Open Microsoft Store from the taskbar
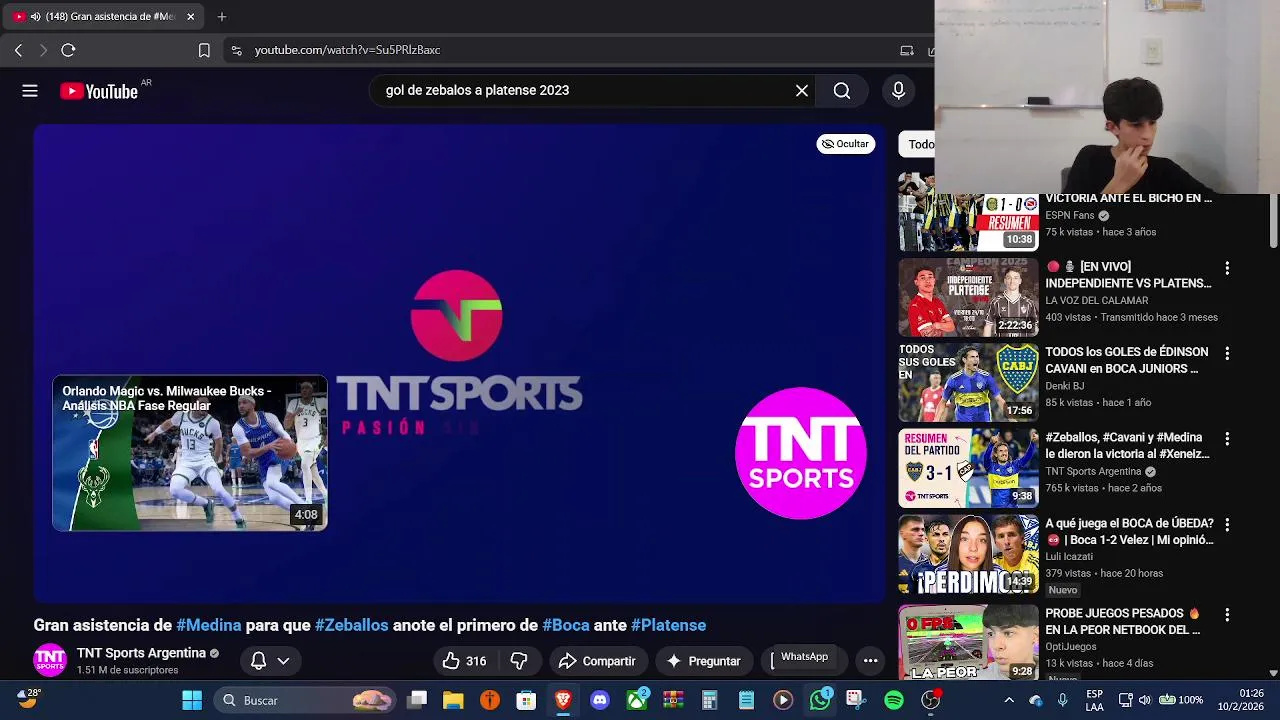 (x=526, y=700)
